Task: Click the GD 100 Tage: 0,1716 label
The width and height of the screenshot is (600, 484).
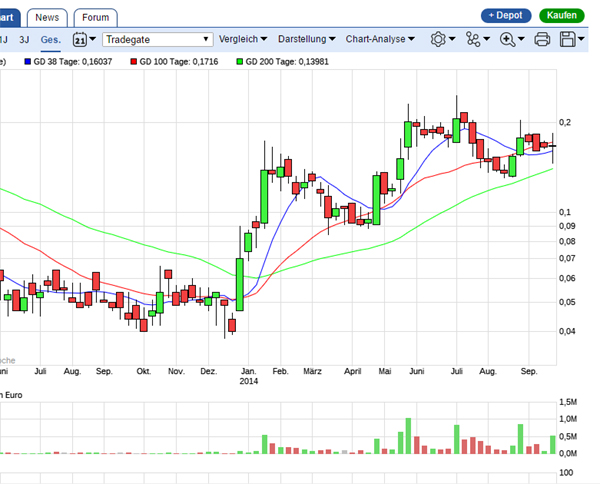Action: pos(179,62)
